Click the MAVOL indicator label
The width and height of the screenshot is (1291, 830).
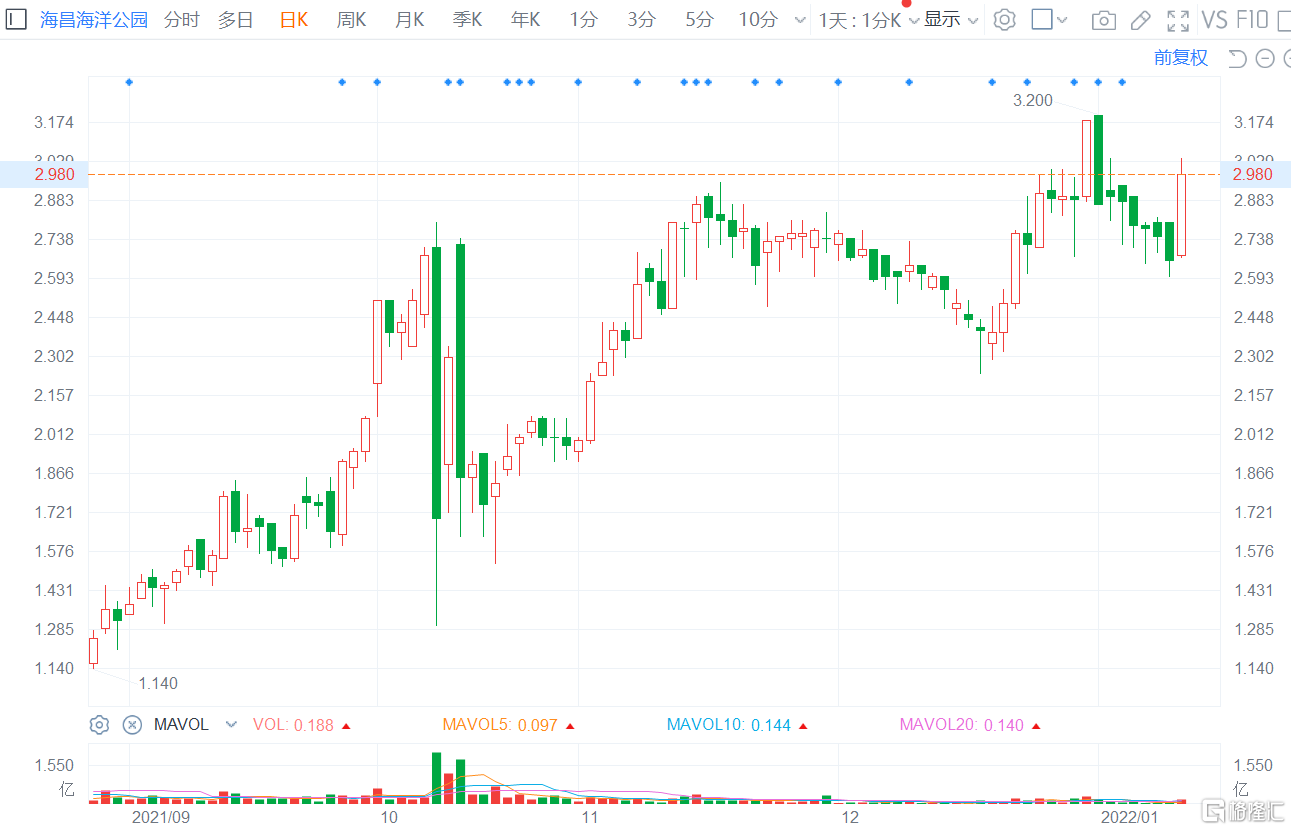pos(181,725)
